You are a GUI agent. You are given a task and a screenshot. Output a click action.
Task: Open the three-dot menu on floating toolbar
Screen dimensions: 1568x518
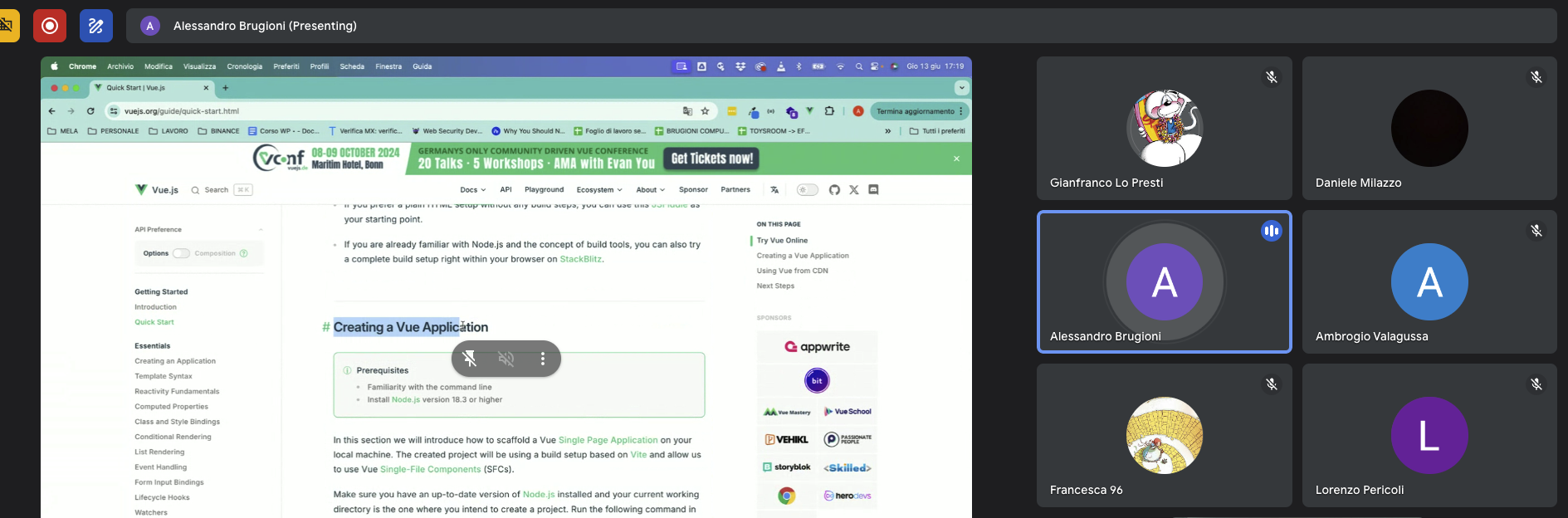point(543,359)
